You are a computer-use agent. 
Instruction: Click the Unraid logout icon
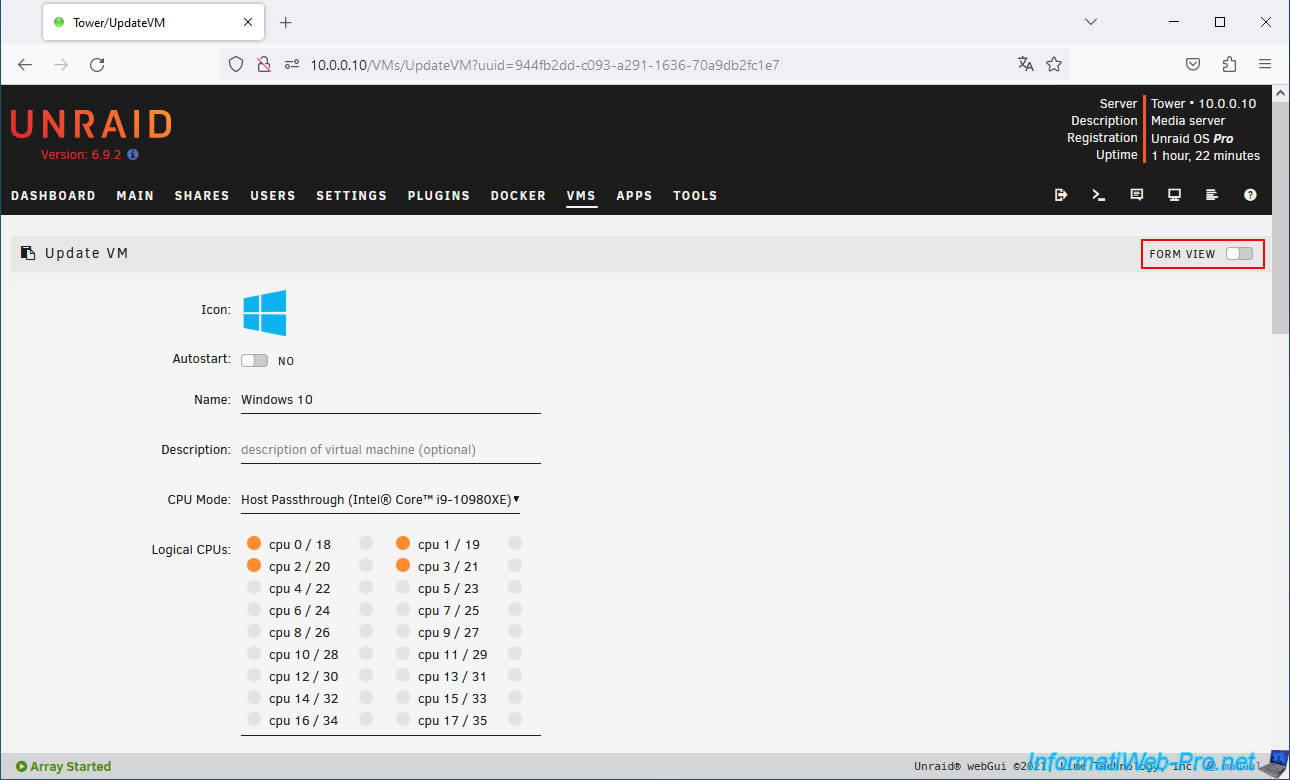tap(1061, 195)
